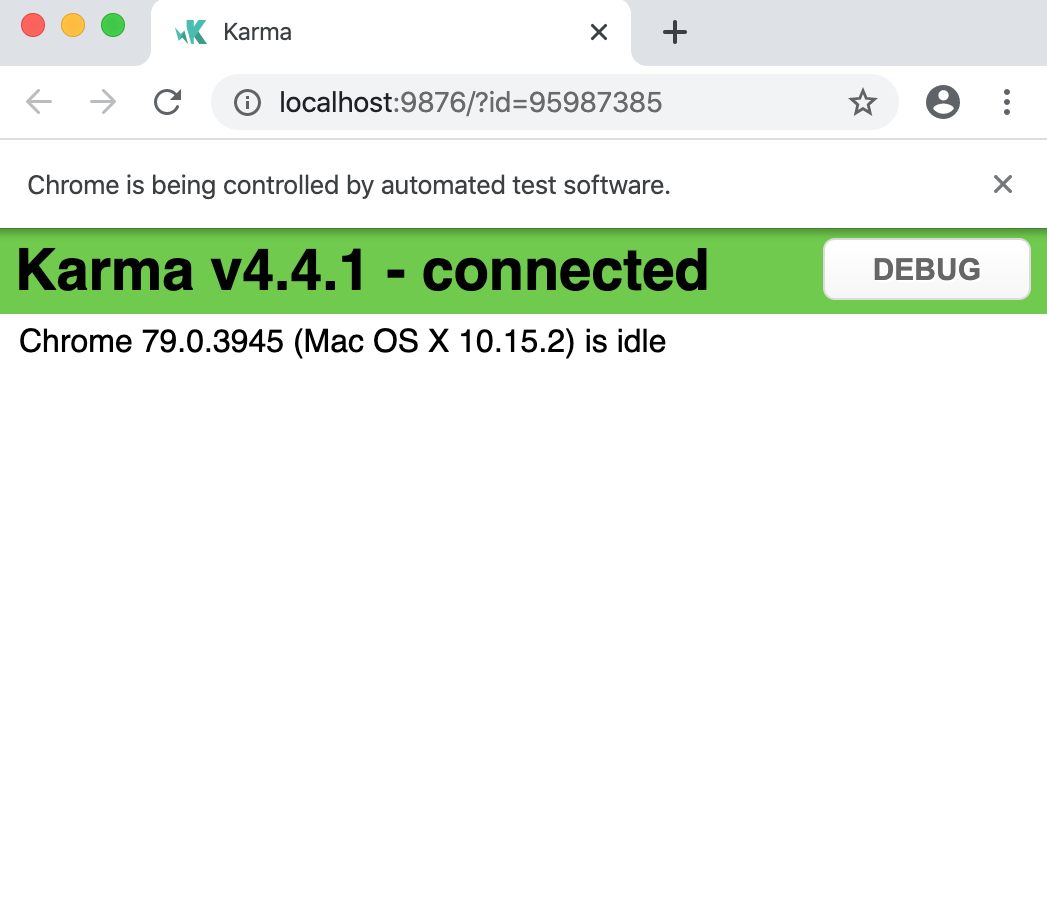Click the forward navigation arrow
The image size is (1047, 898).
click(102, 102)
